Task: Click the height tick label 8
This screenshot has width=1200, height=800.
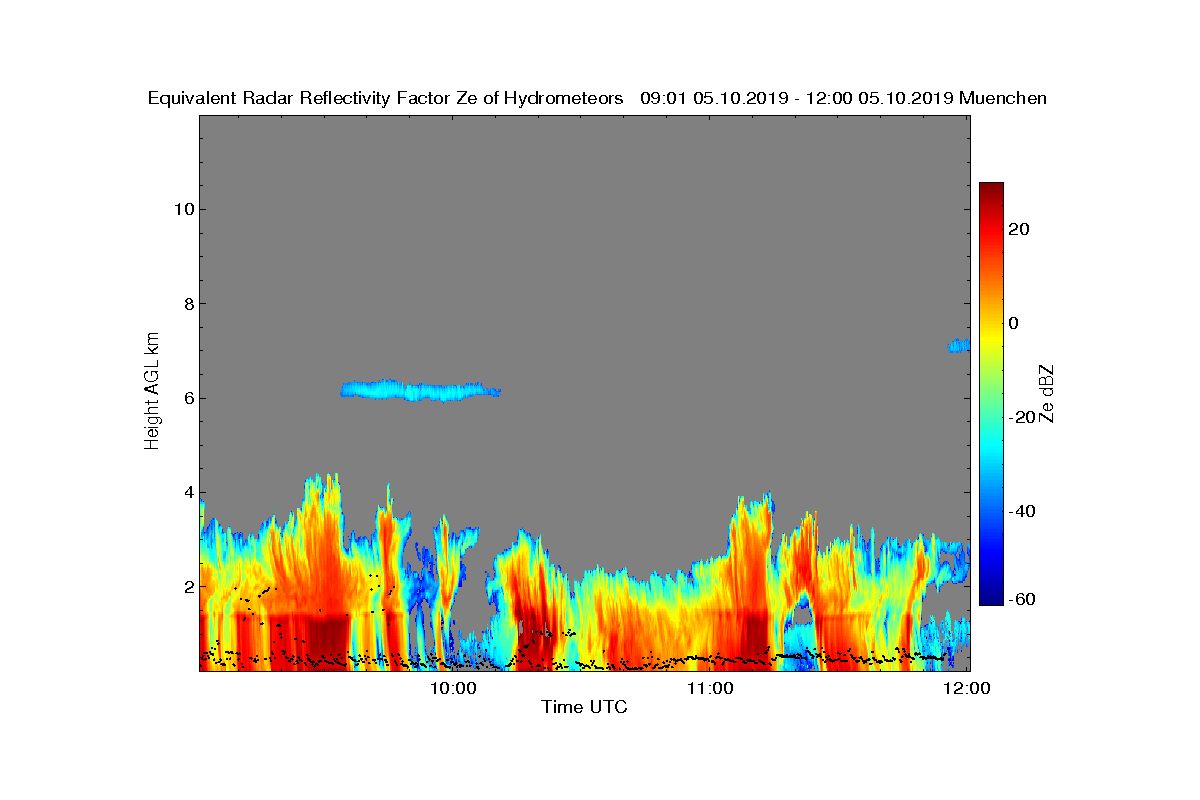Action: pyautogui.click(x=187, y=304)
